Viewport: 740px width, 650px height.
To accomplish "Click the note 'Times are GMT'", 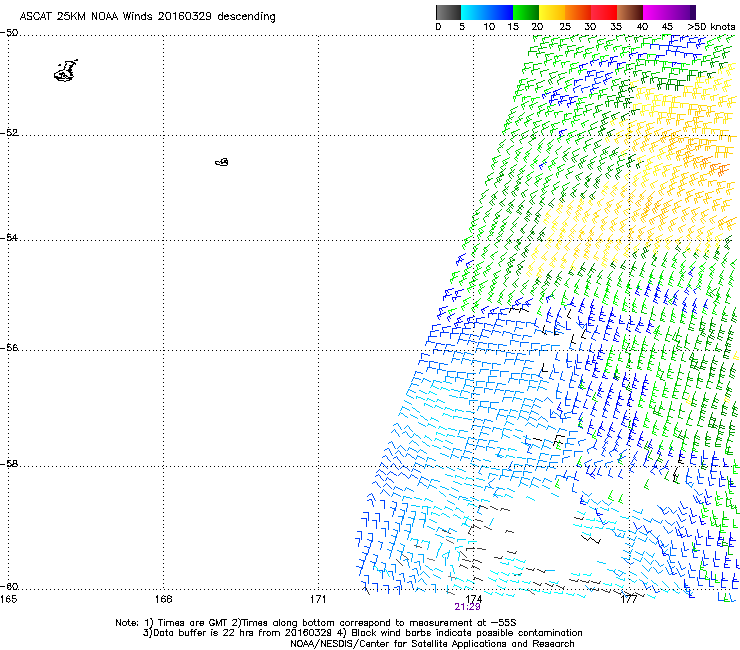I will coord(193,622).
